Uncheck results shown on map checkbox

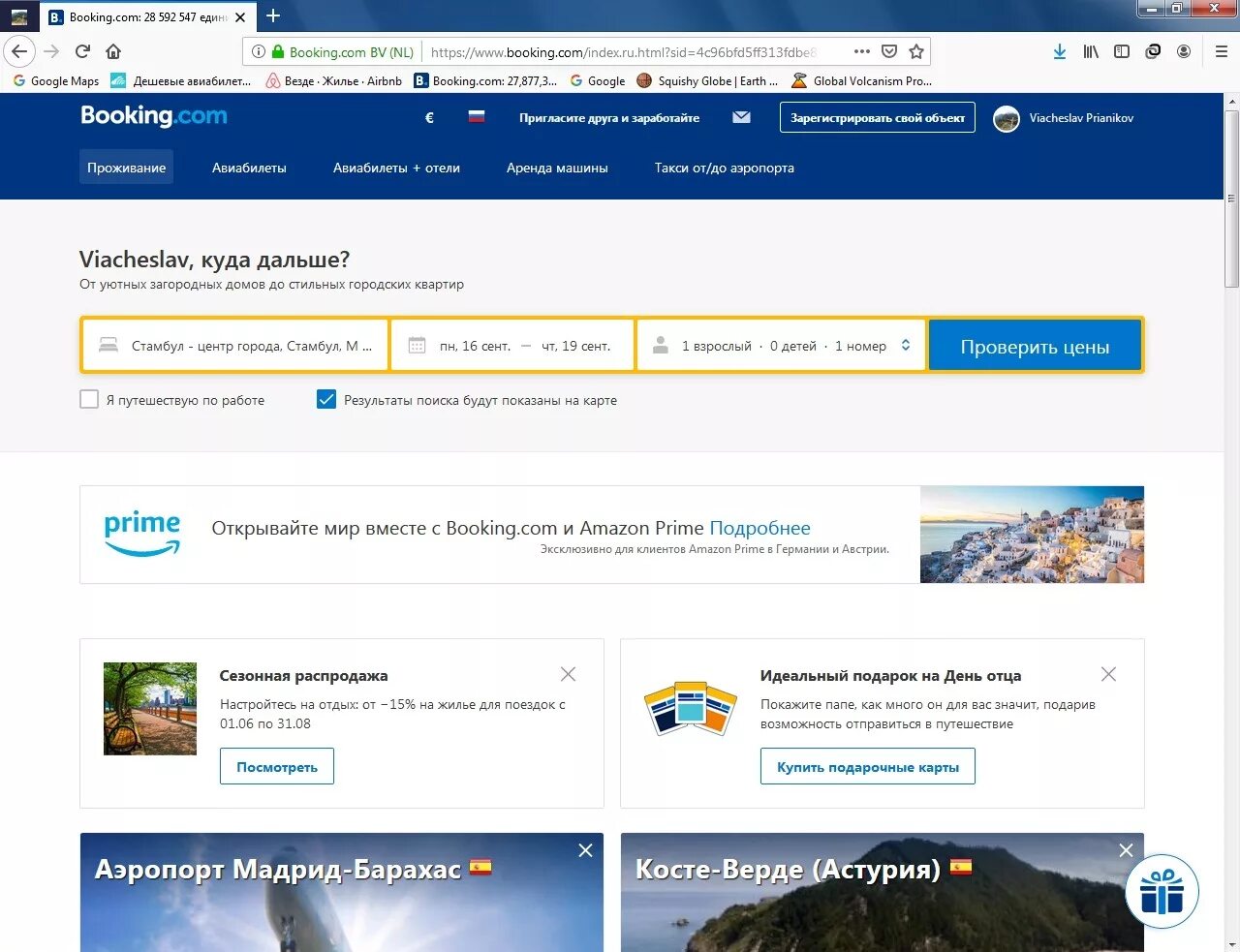[x=326, y=399]
